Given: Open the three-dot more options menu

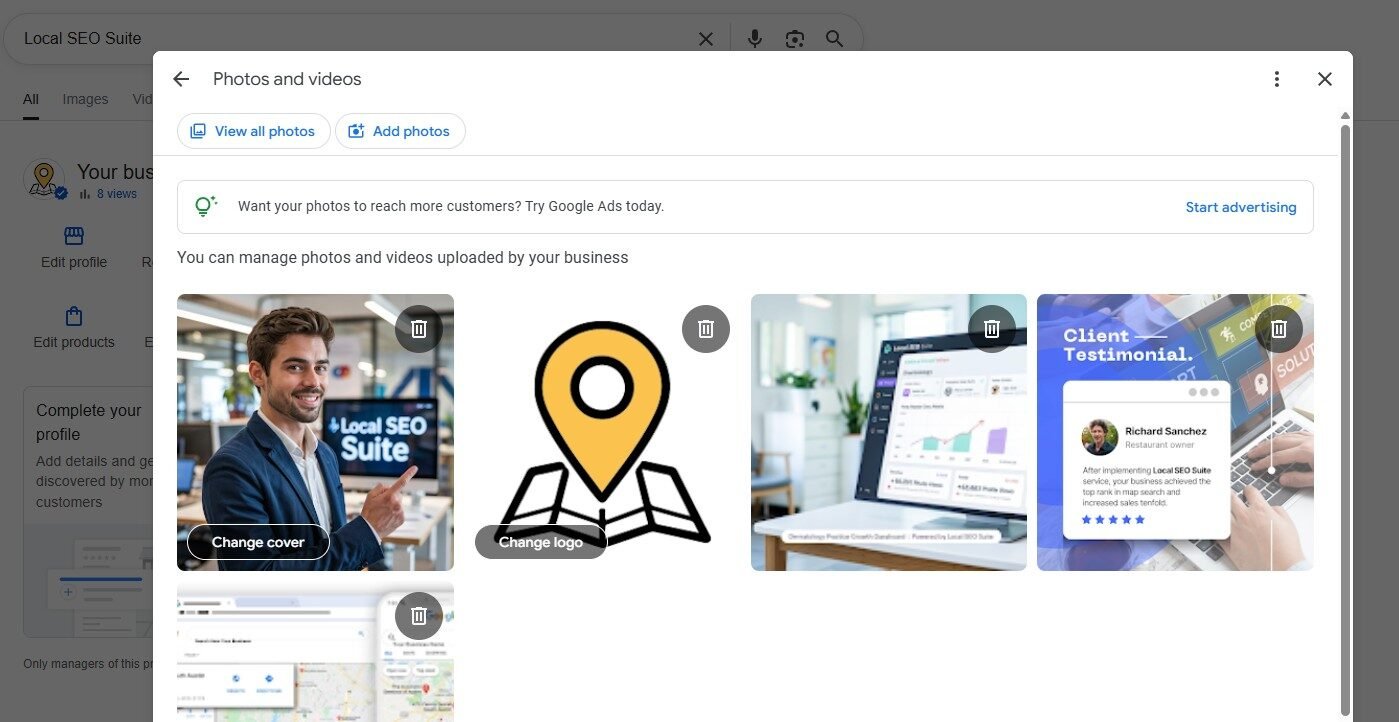Looking at the screenshot, I should 1276,79.
